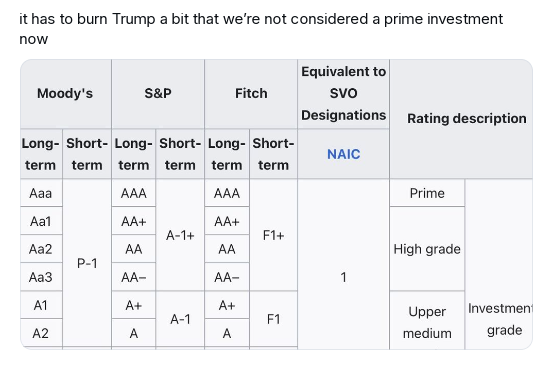Click the Upper medium description cell
This screenshot has height=366, width=545.
click(427, 322)
